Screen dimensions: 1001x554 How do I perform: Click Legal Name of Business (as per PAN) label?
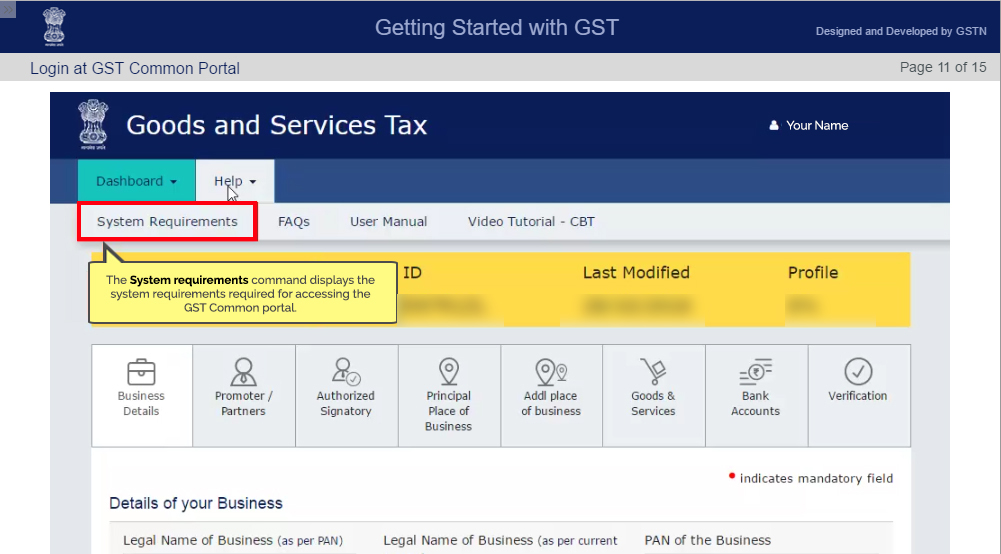(233, 540)
